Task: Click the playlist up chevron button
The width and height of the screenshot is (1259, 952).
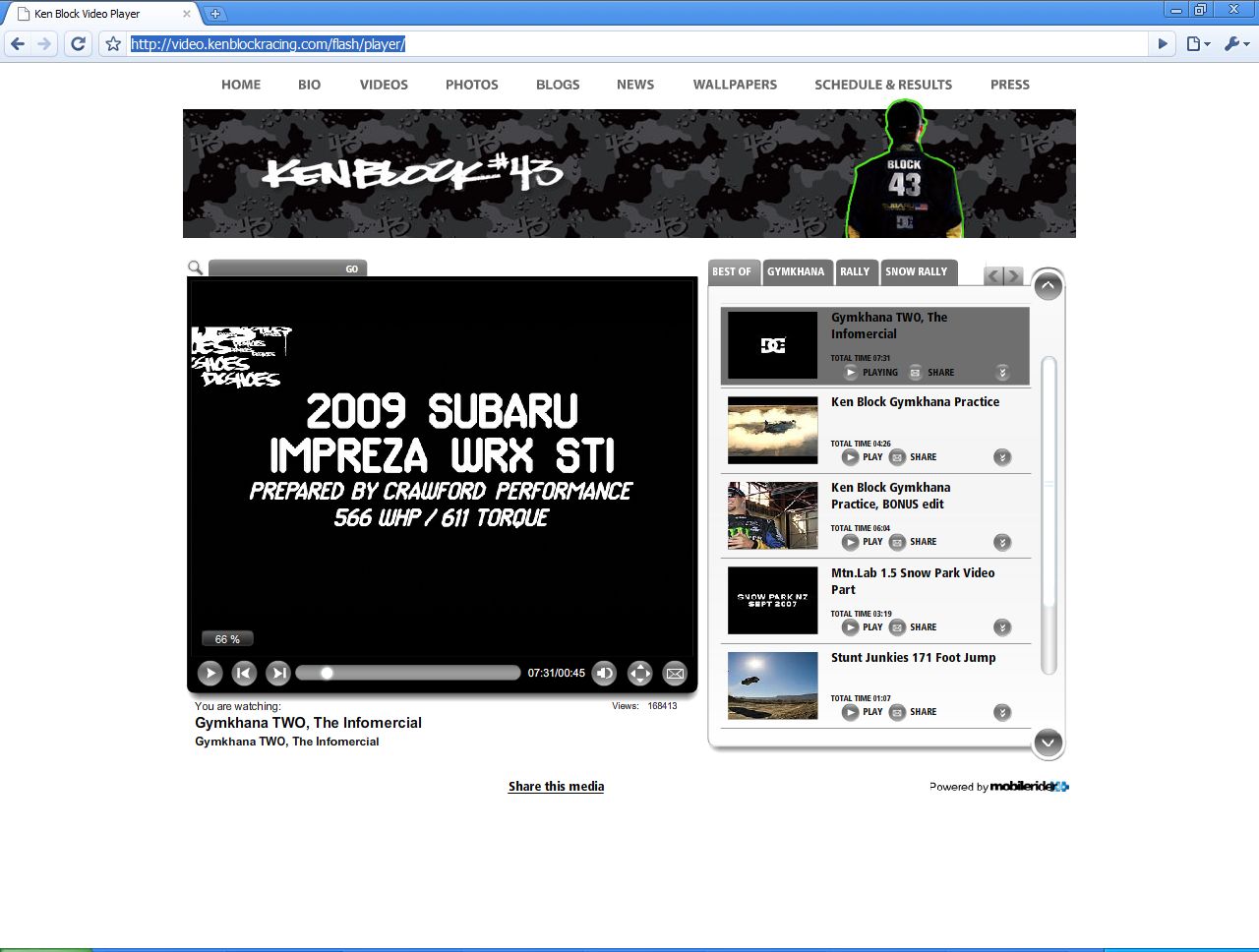Action: pyautogui.click(x=1048, y=286)
